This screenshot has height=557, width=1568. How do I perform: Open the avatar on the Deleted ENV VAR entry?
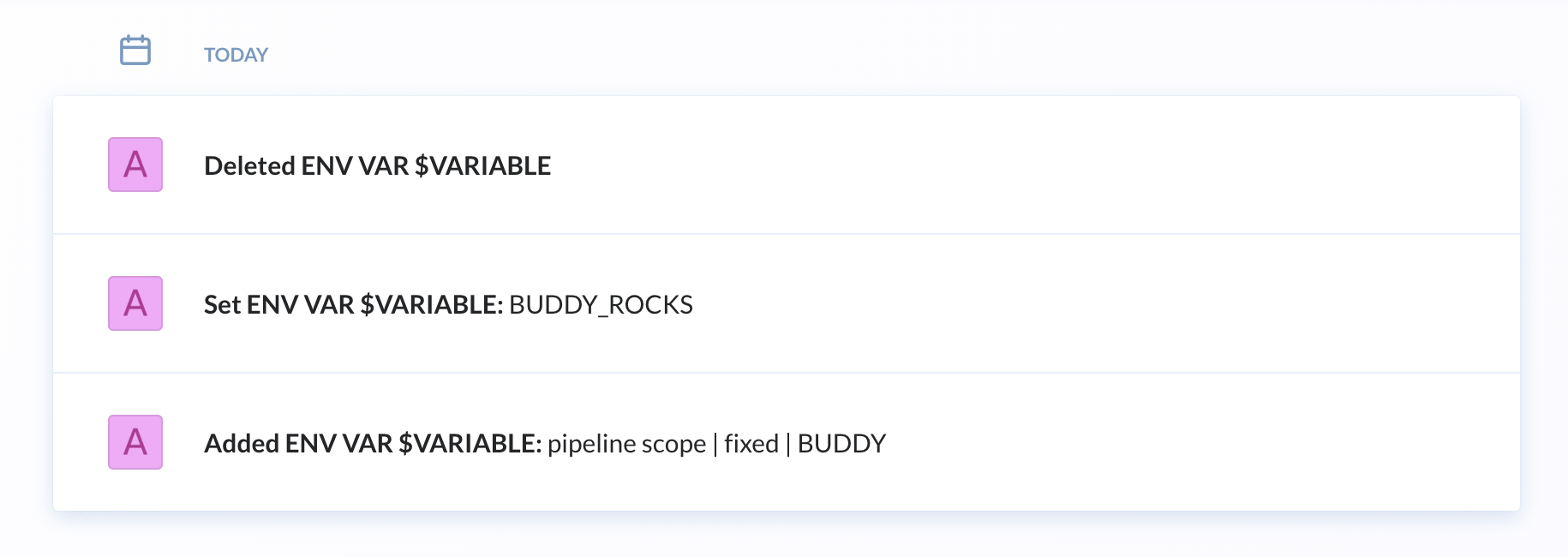135,165
